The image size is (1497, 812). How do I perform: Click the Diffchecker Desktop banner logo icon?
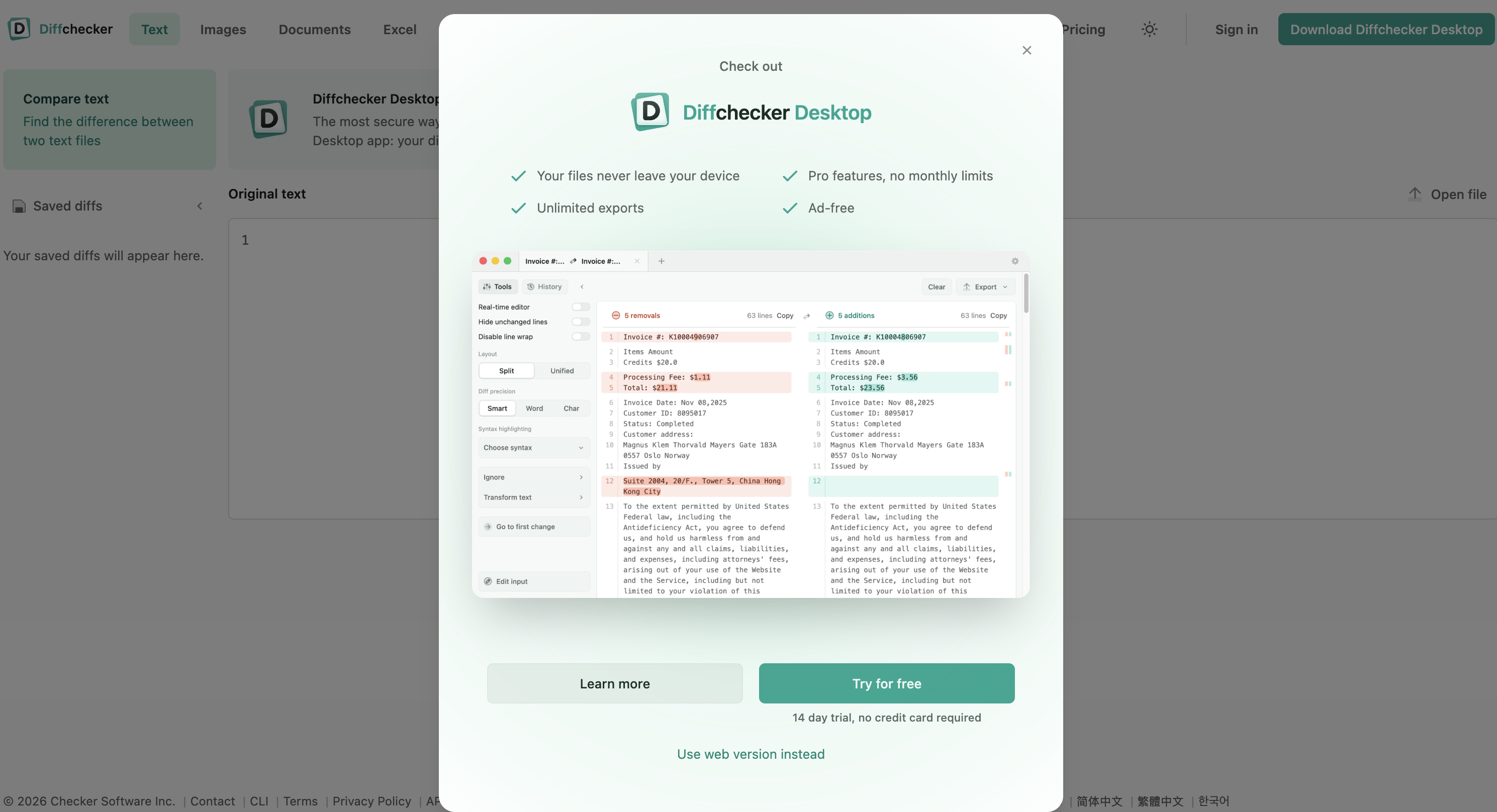[268, 119]
